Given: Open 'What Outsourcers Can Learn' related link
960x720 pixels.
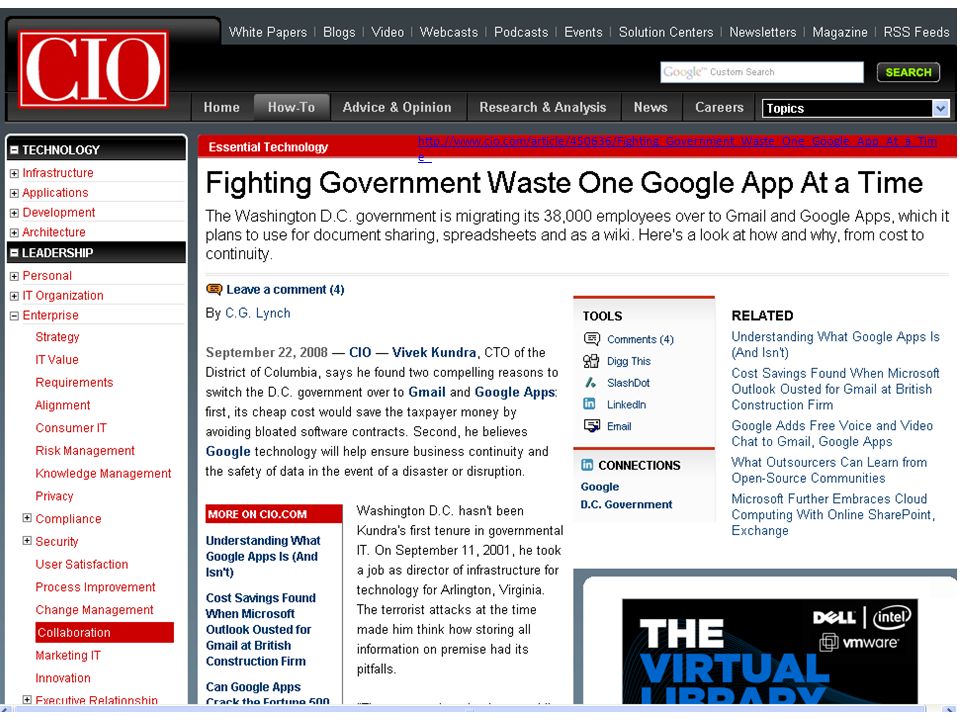Looking at the screenshot, I should 829,470.
